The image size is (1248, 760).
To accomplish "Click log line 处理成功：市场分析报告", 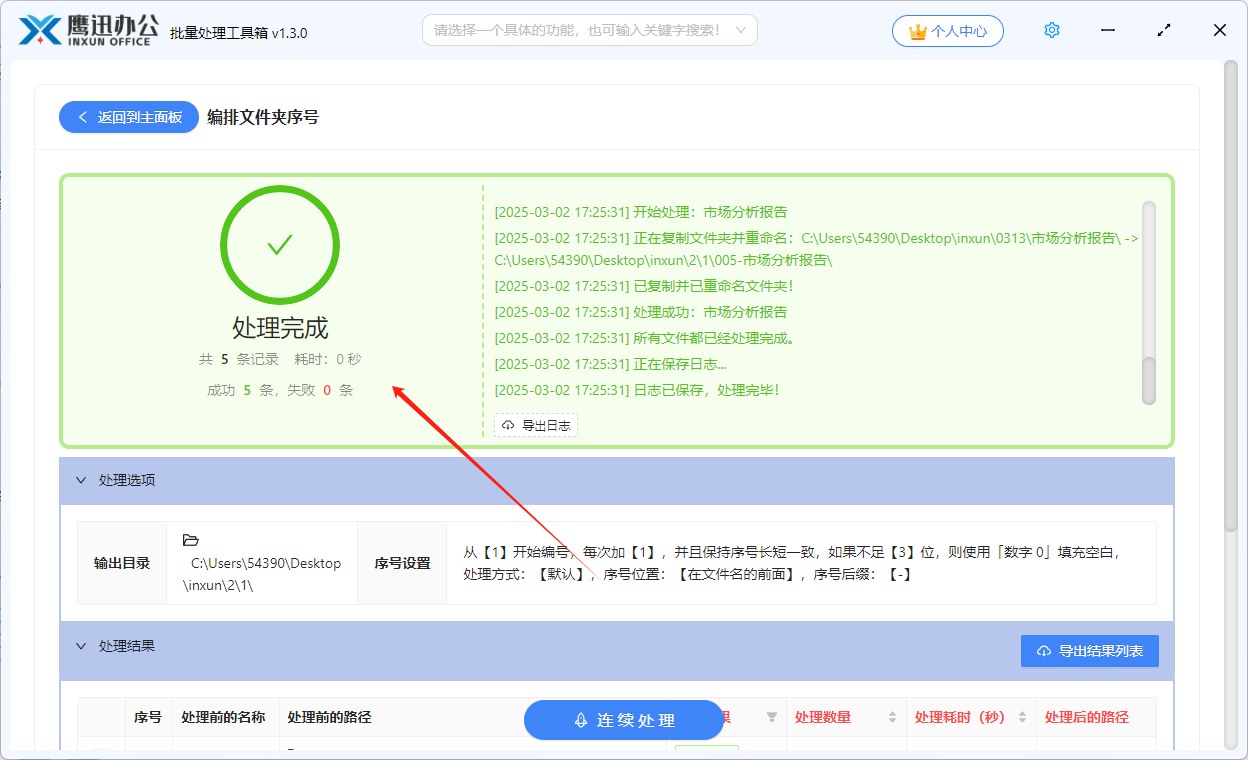I will pos(640,312).
